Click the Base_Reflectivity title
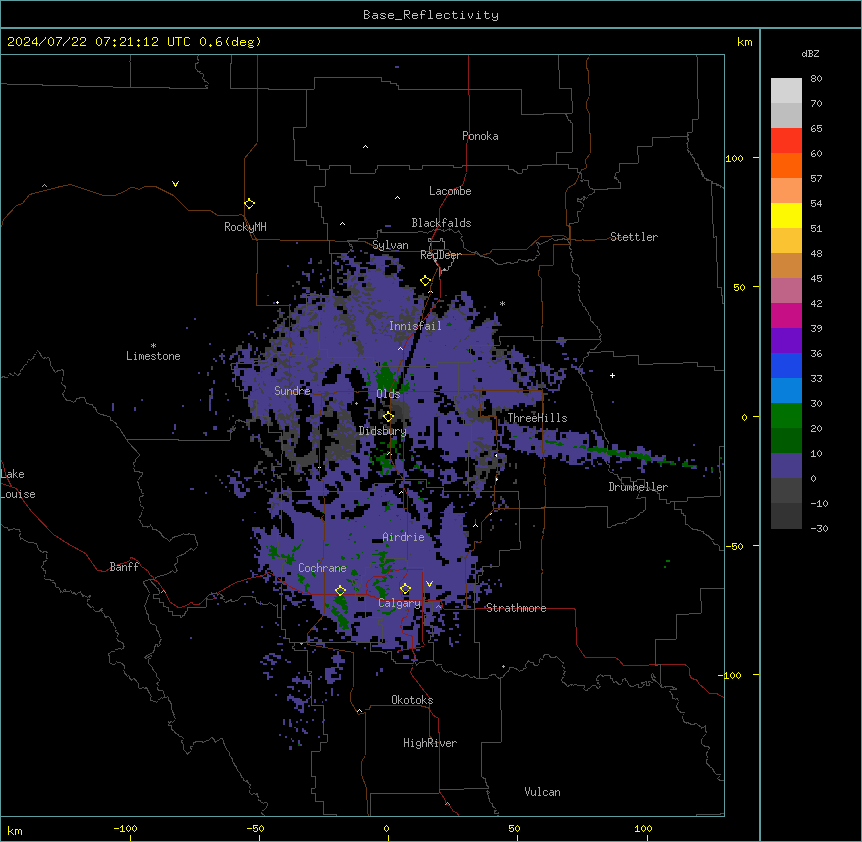The height and width of the screenshot is (842, 862). coord(431,15)
